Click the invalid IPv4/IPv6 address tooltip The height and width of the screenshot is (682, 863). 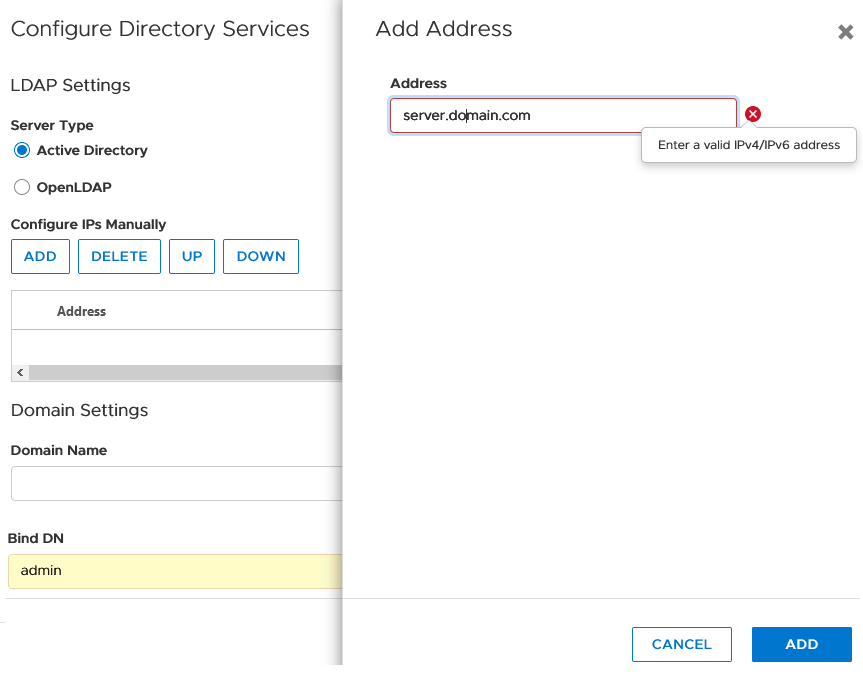click(748, 145)
